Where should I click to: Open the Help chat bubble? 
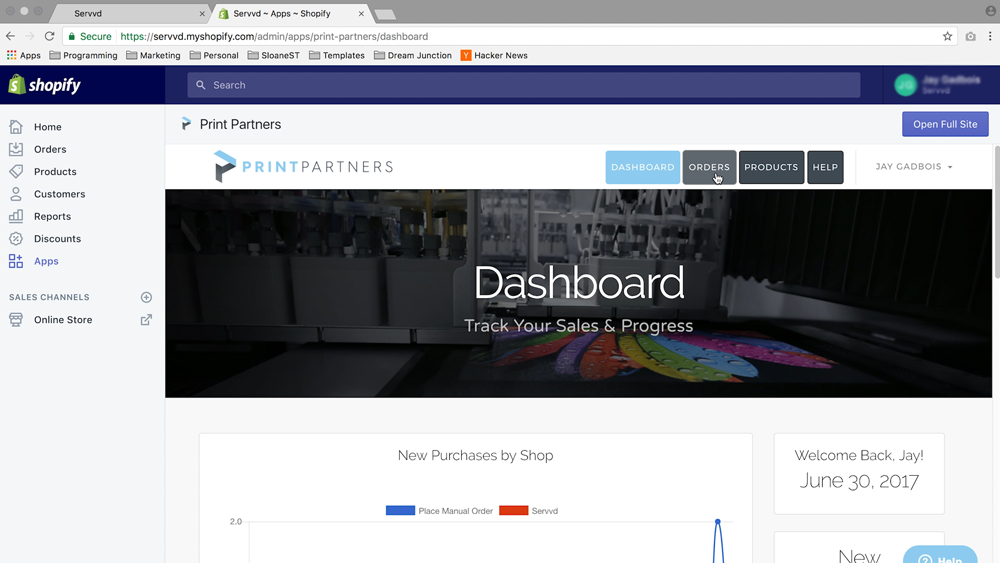[940, 555]
